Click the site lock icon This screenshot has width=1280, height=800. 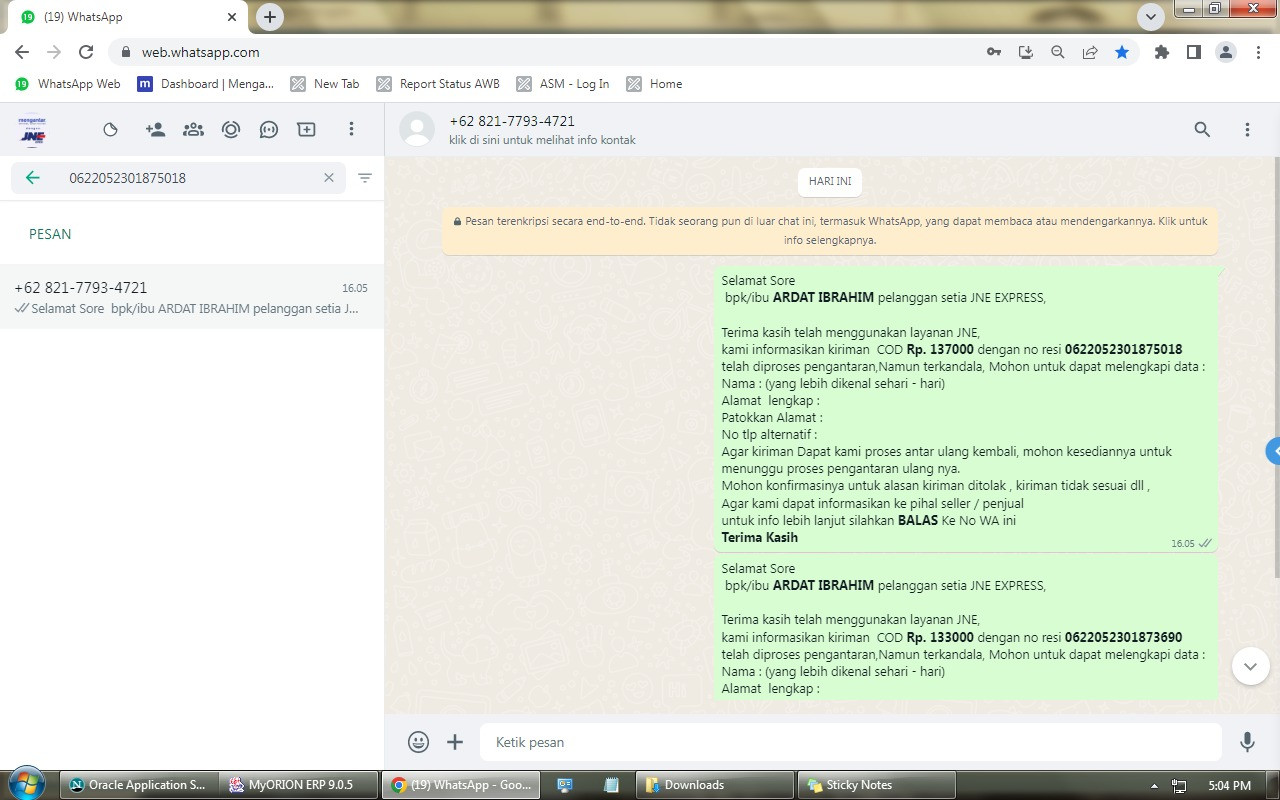(125, 52)
